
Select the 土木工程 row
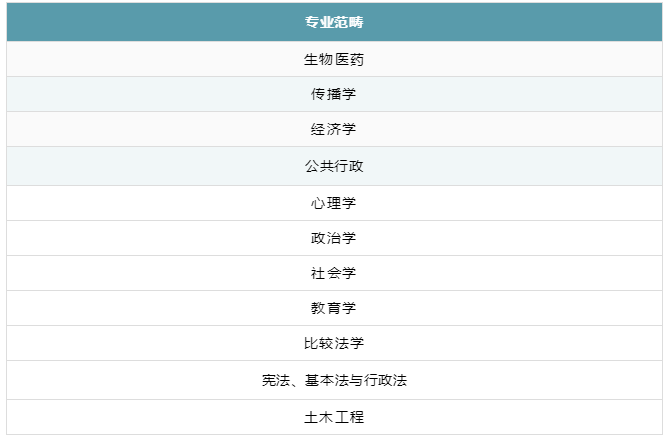pyautogui.click(x=333, y=417)
